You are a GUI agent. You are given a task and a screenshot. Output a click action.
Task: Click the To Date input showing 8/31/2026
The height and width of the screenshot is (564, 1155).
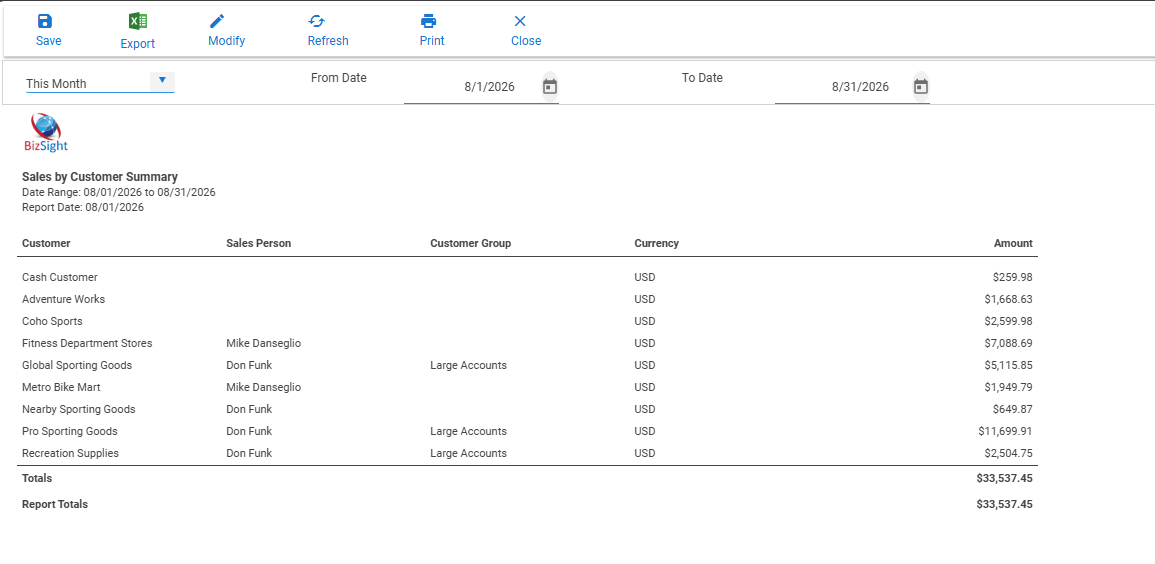[x=843, y=87]
